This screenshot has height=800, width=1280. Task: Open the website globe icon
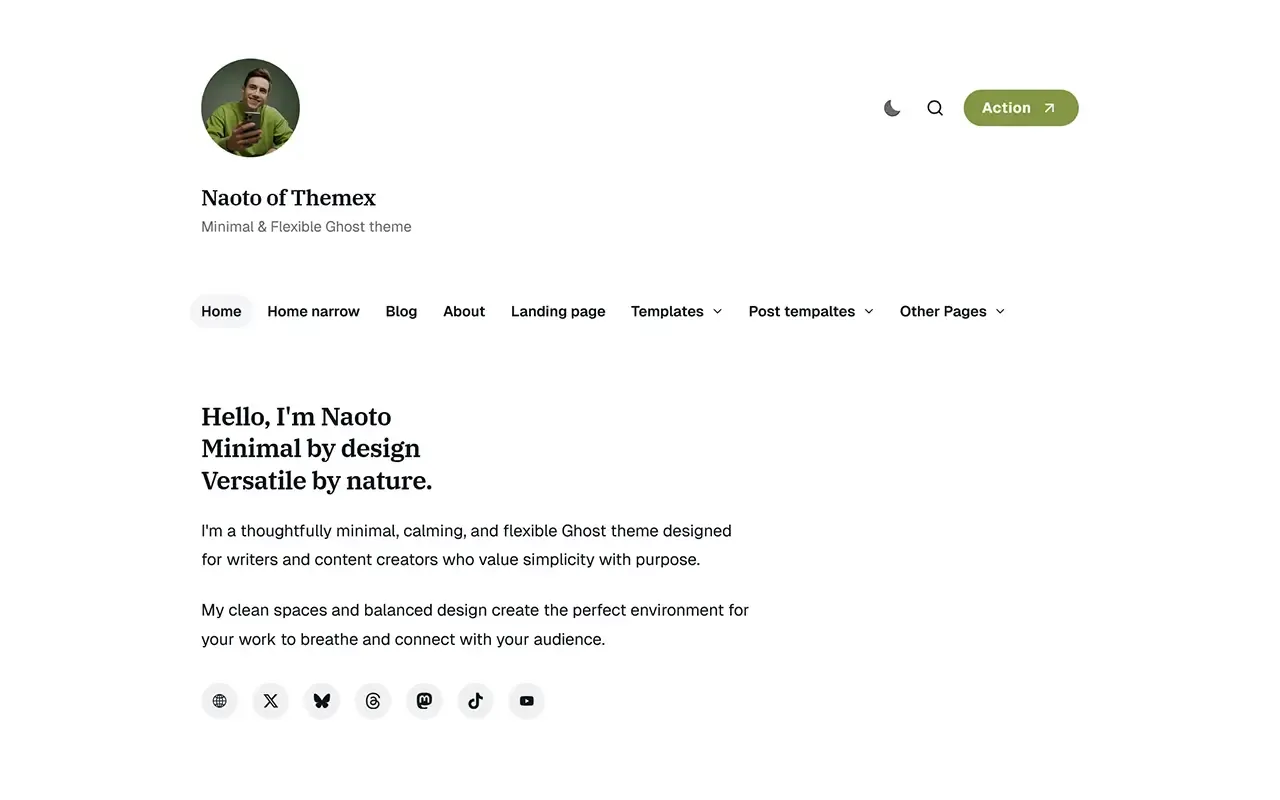[x=219, y=700]
